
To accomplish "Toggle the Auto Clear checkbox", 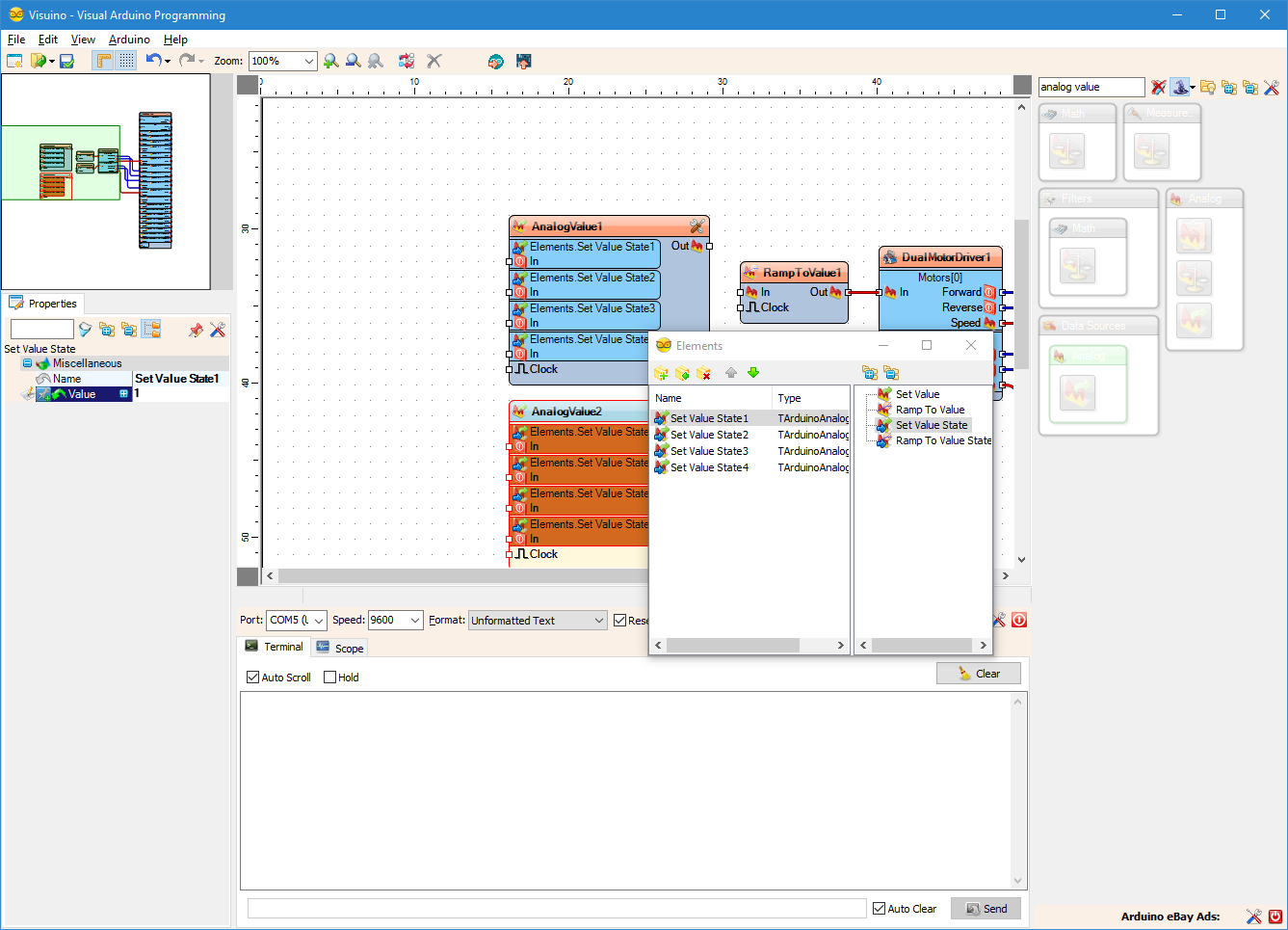I will (x=879, y=909).
